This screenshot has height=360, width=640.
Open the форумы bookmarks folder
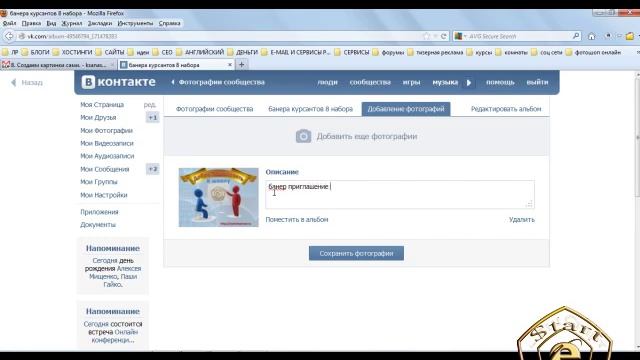[x=388, y=52]
